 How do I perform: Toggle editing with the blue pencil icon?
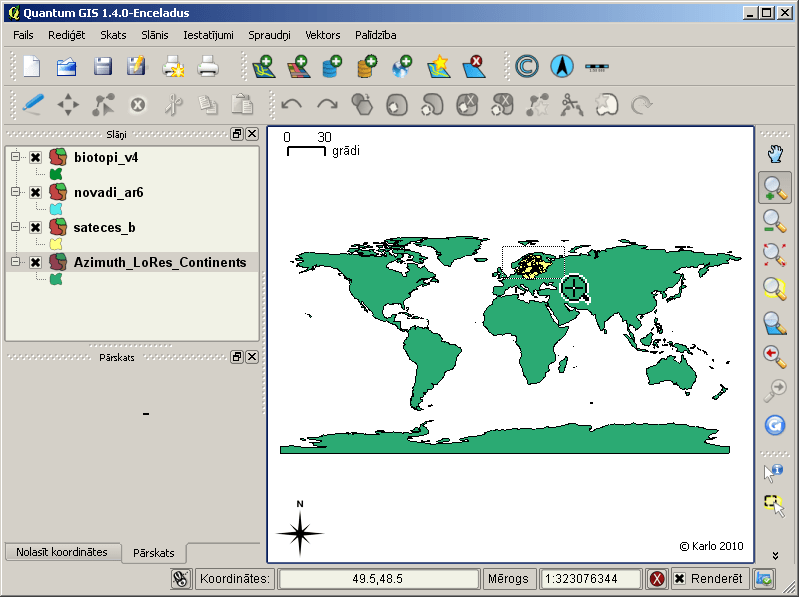tap(33, 105)
